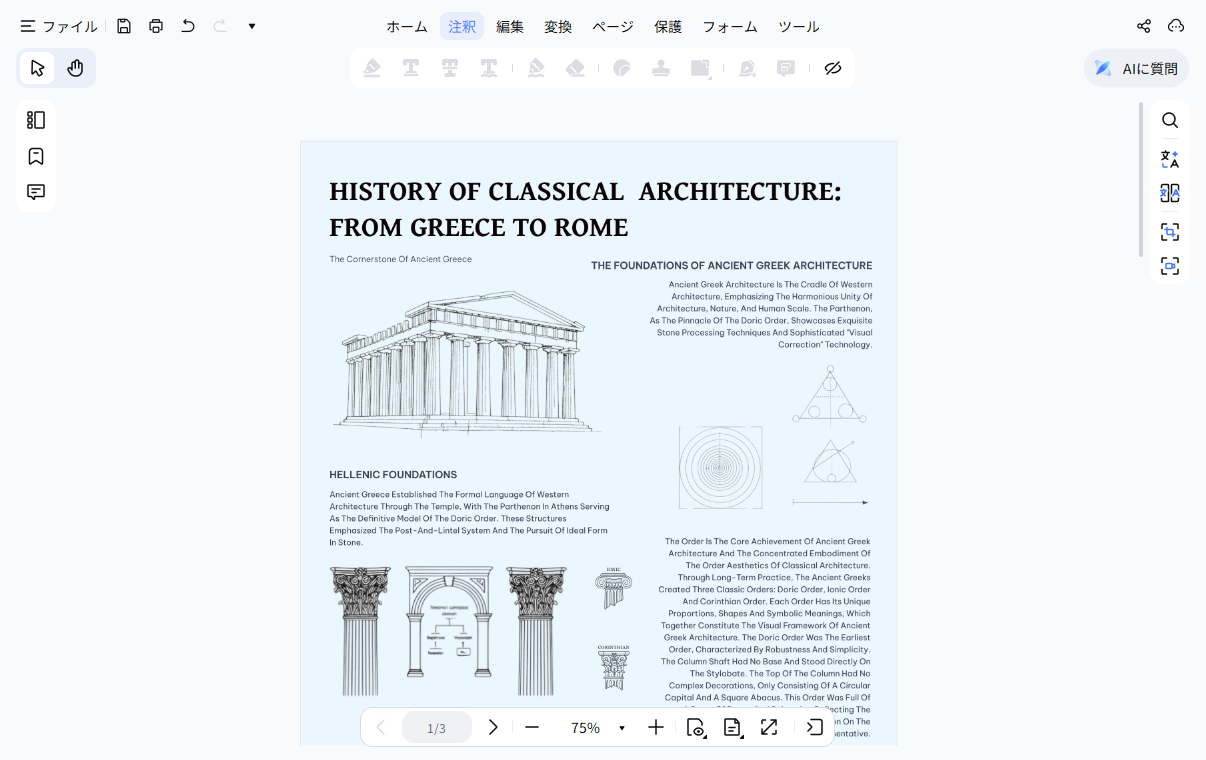1206x760 pixels.
Task: Click the redo arrow icon
Action: (220, 26)
